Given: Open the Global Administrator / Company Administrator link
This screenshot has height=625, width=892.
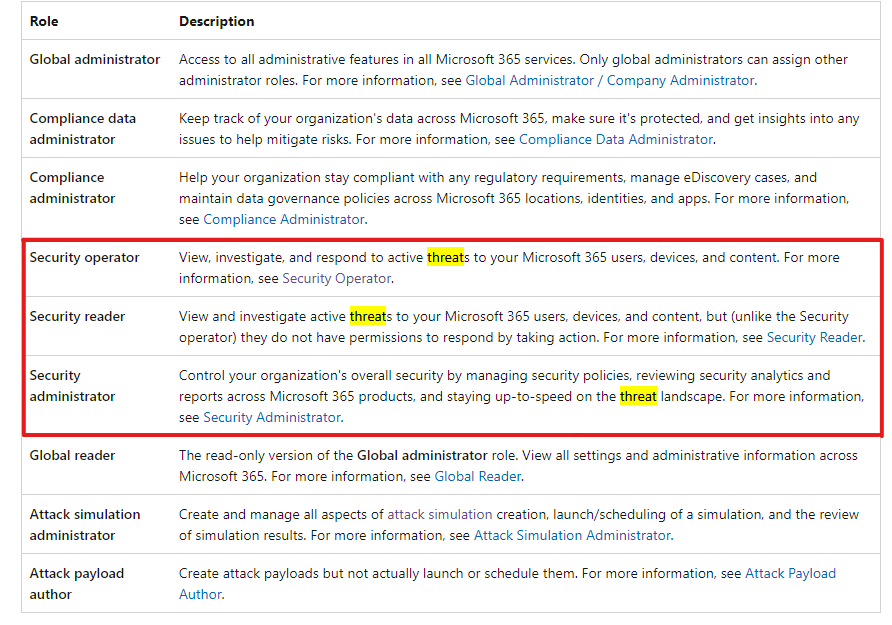Looking at the screenshot, I should coord(608,80).
